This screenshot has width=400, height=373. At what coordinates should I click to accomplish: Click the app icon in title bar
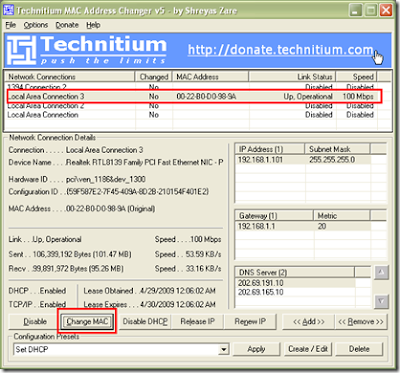[x=9, y=10]
